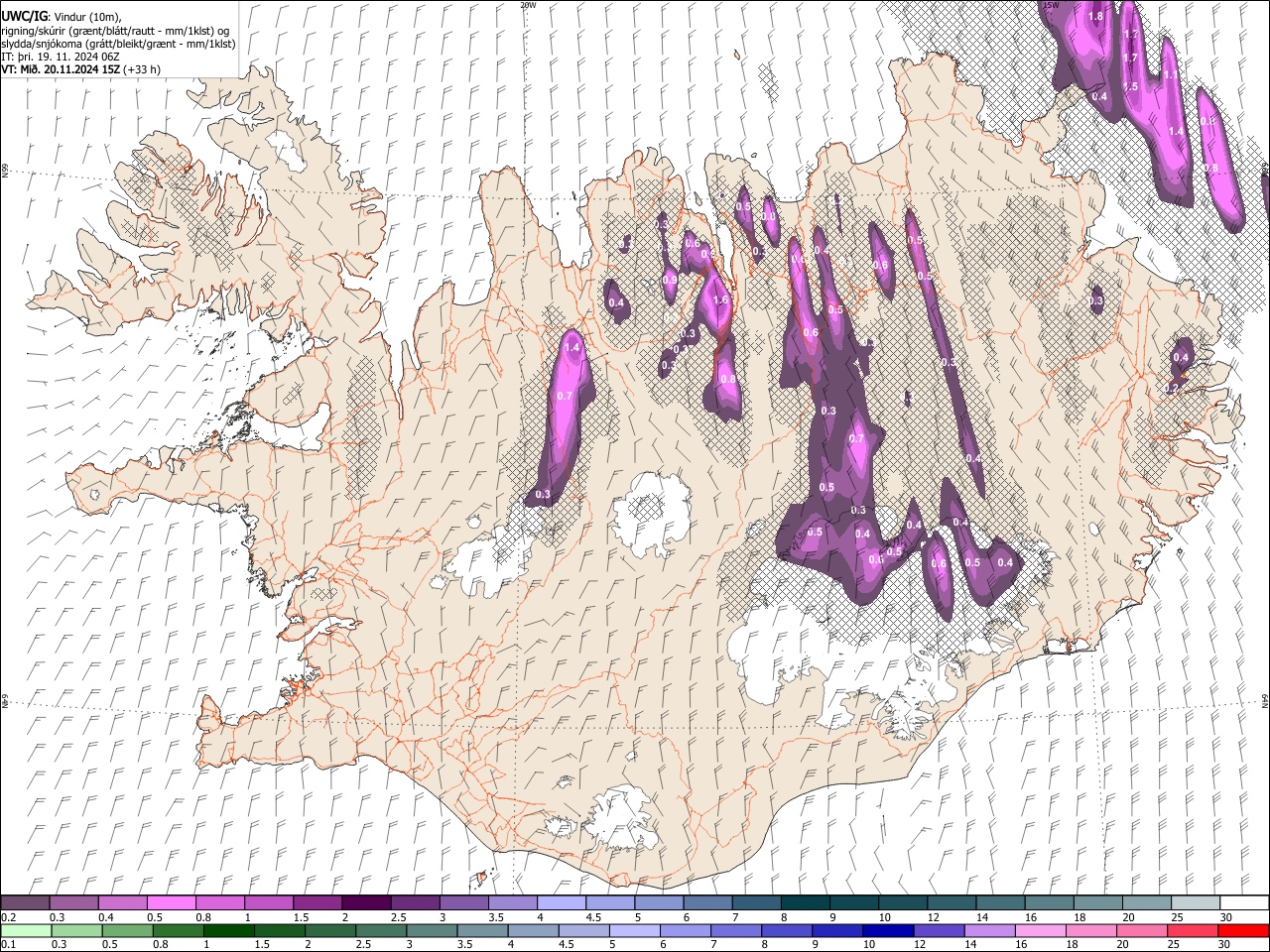This screenshot has width=1270, height=952.
Task: Click the "1.8" precipitation value on the map
Action: point(1095,16)
